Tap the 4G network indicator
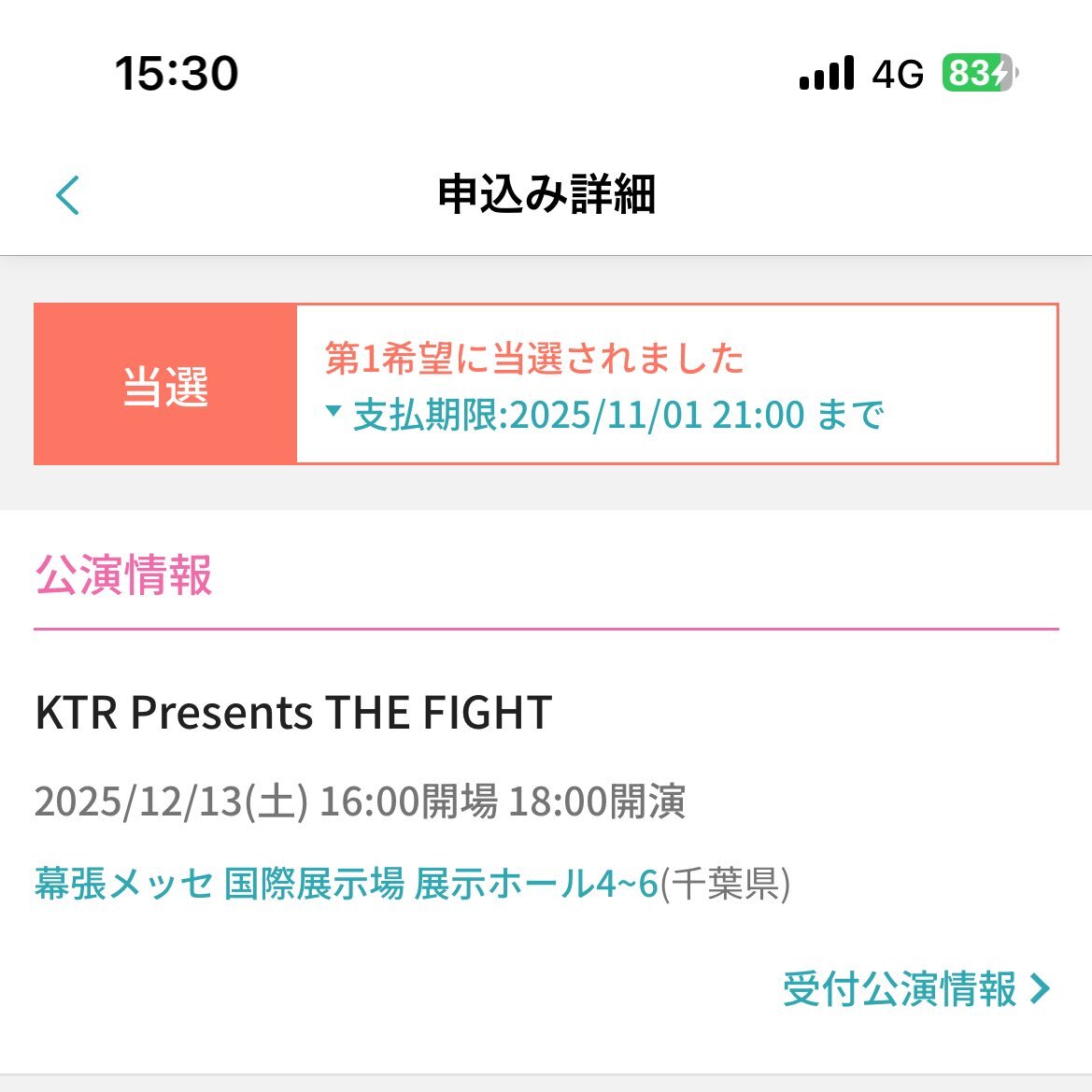 (x=898, y=74)
